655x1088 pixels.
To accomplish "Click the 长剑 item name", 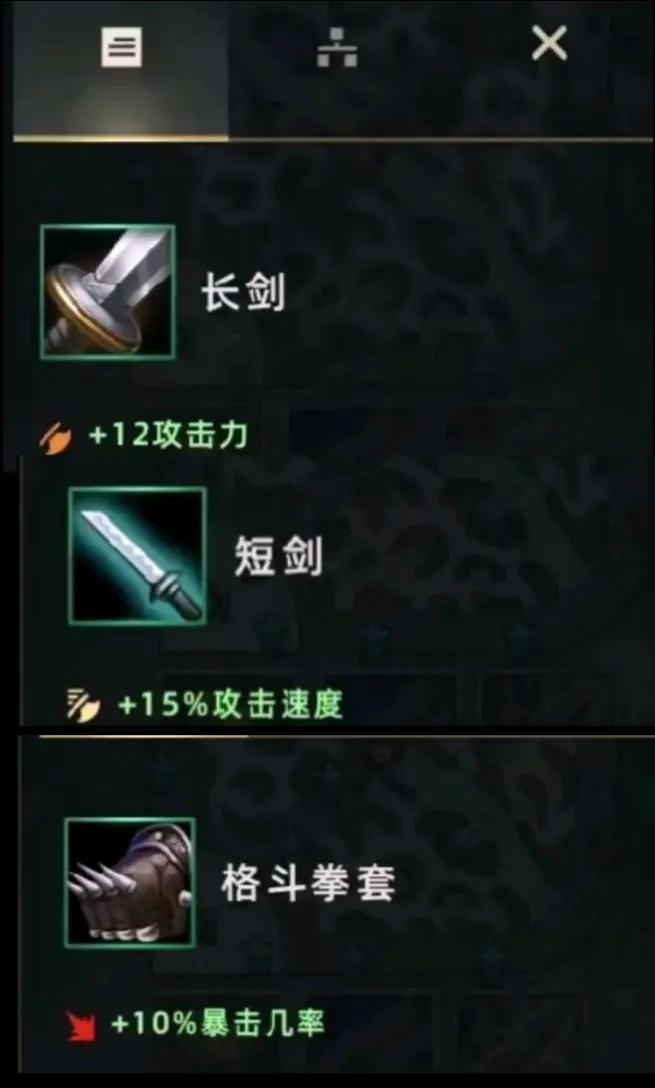I will pos(243,292).
